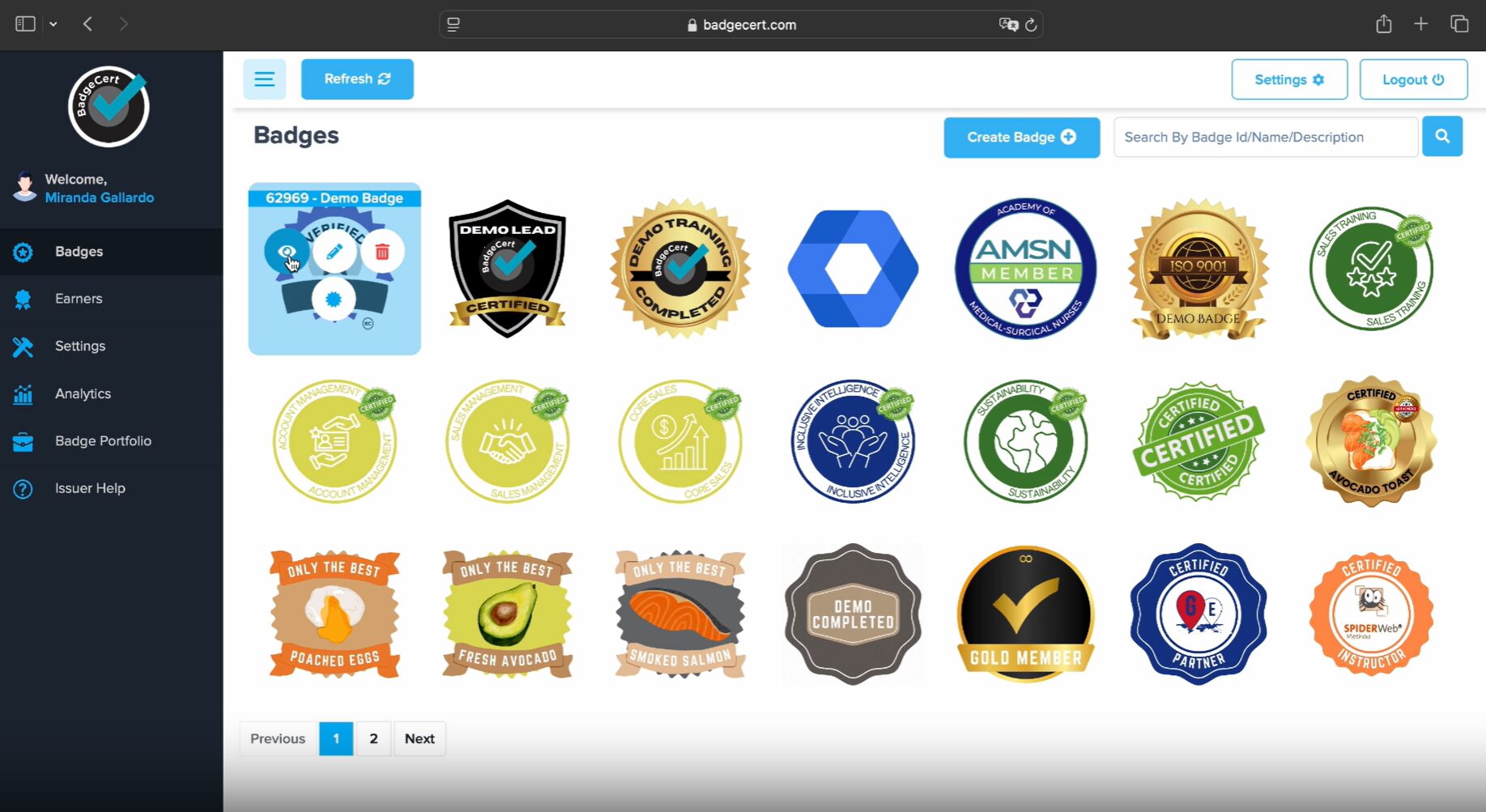1486x812 pixels.
Task: Open Earners in the sidebar
Action: tap(79, 299)
